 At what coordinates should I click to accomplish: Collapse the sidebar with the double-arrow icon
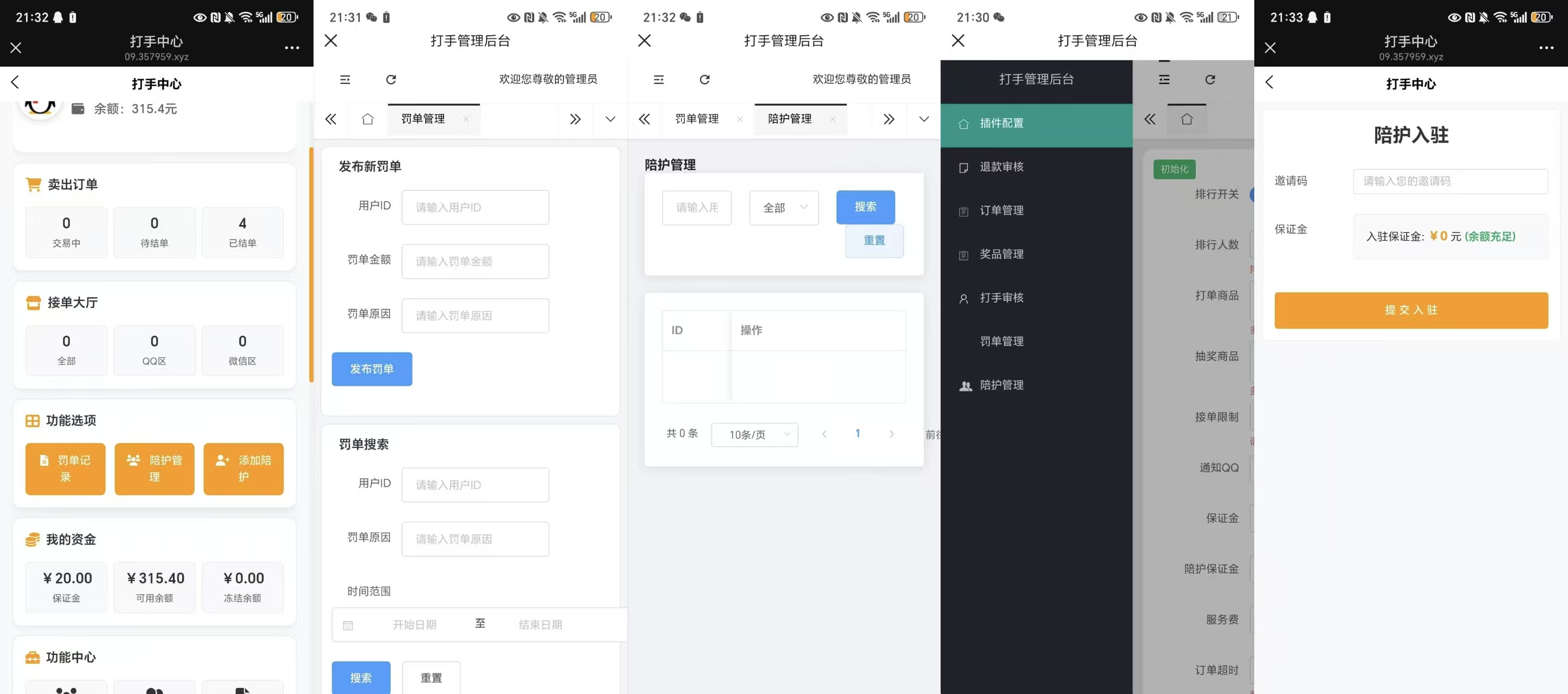[x=1150, y=119]
